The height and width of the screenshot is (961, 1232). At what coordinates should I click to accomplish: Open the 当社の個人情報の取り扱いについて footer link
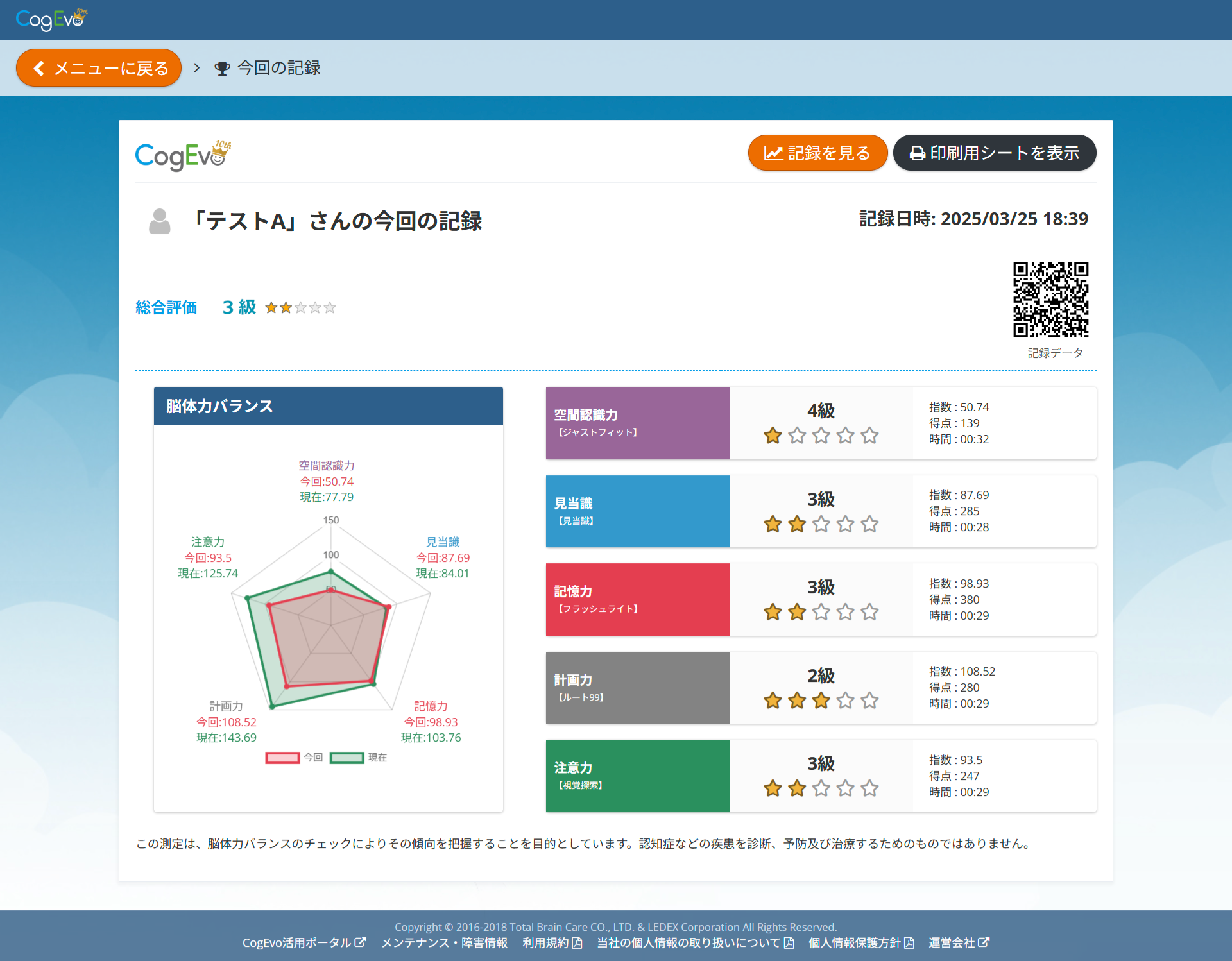coord(696,942)
